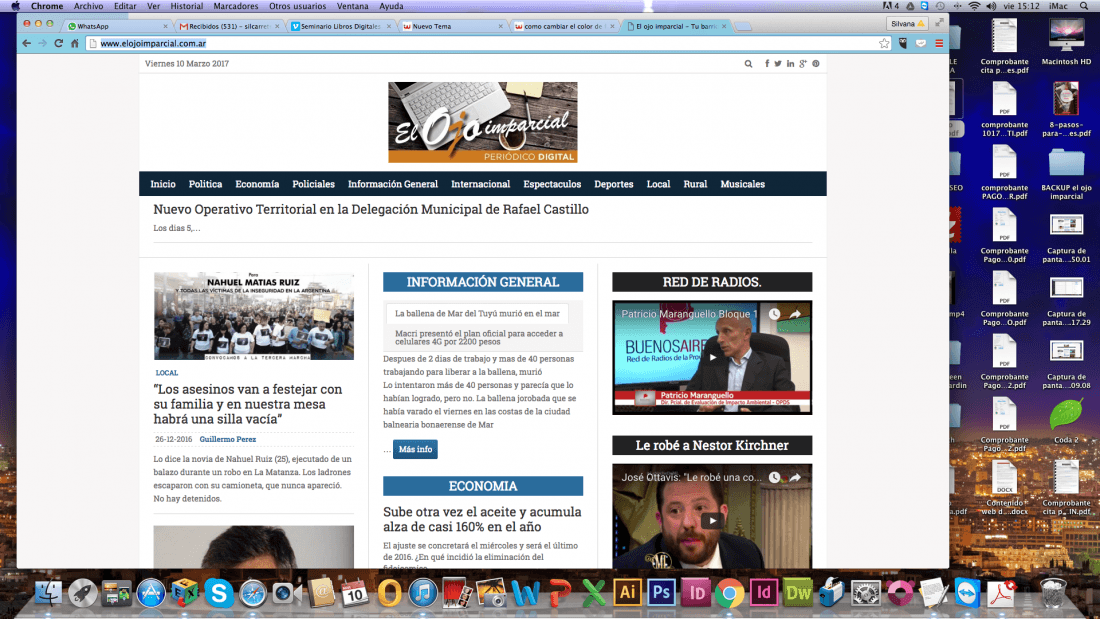
Task: Select BACKUP el ojo imparcial folder
Action: [x=1066, y=173]
